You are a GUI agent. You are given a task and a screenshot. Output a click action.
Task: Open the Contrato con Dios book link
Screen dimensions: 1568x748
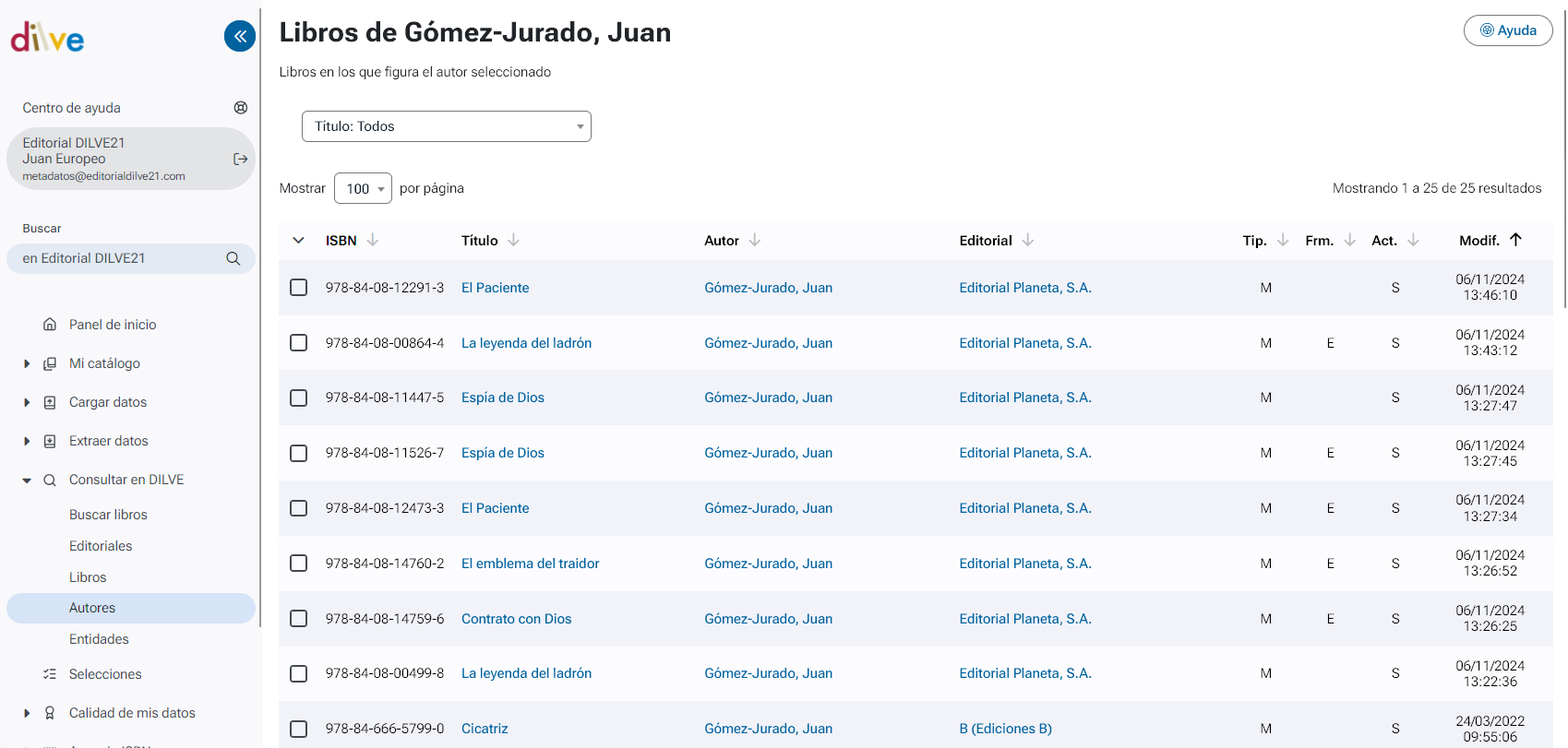516,619
